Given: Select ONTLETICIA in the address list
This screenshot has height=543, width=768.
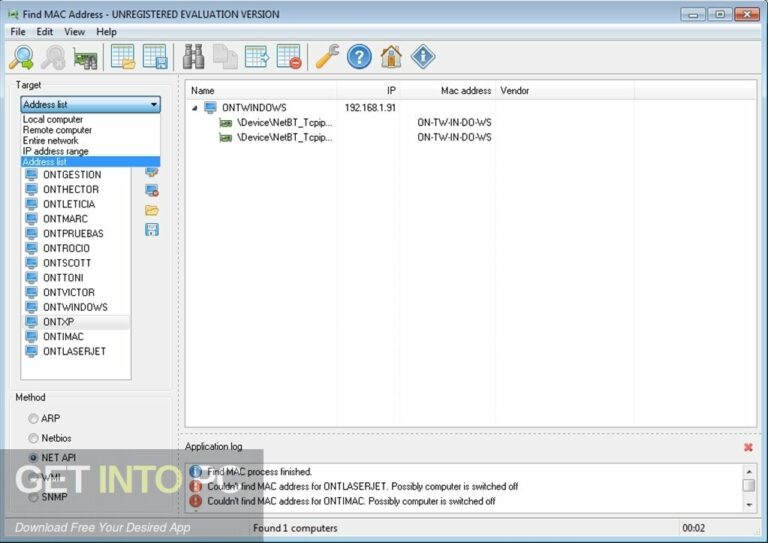Looking at the screenshot, I should (69, 204).
